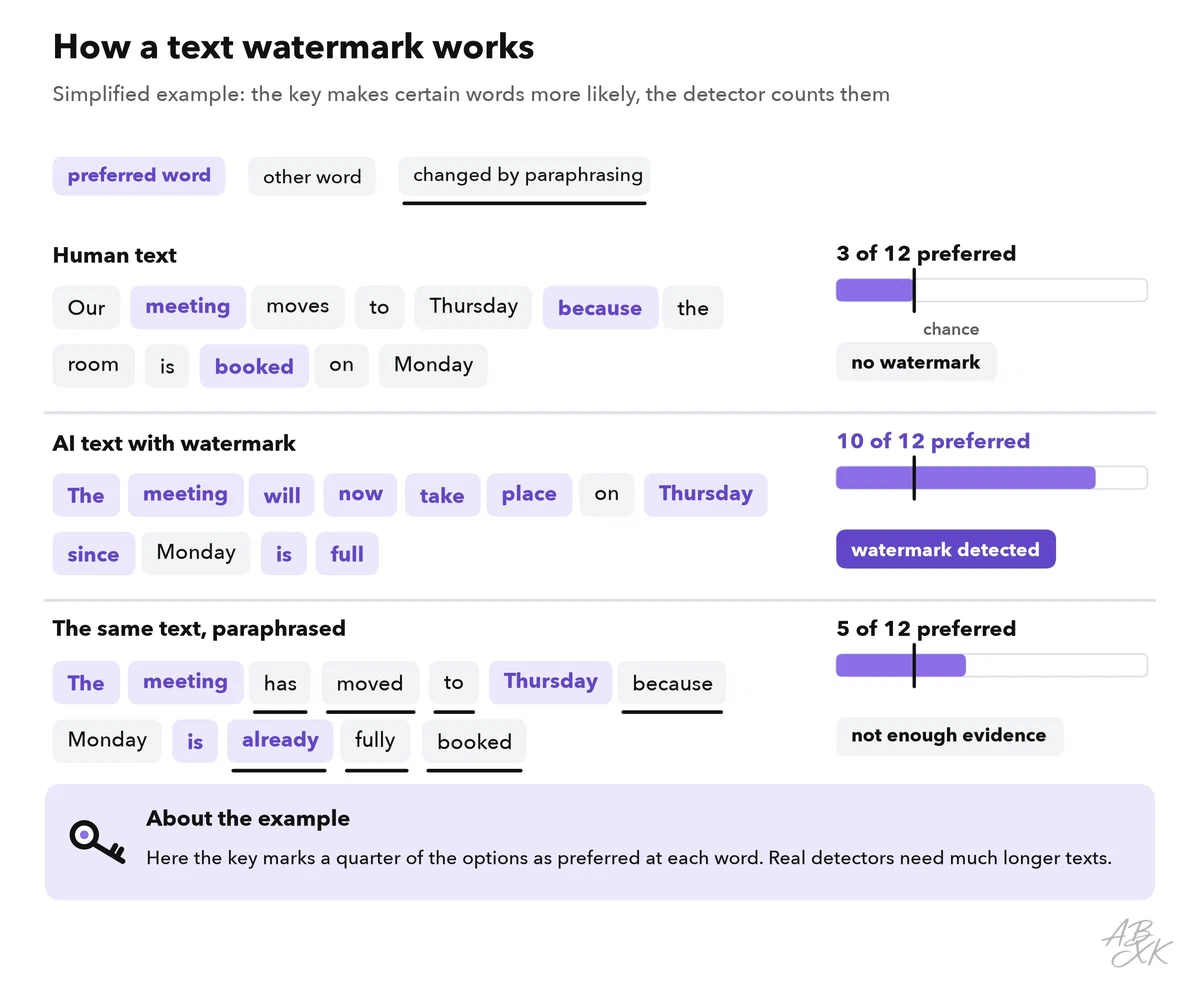Click highlighted 'booked' chip in Human text

(254, 366)
